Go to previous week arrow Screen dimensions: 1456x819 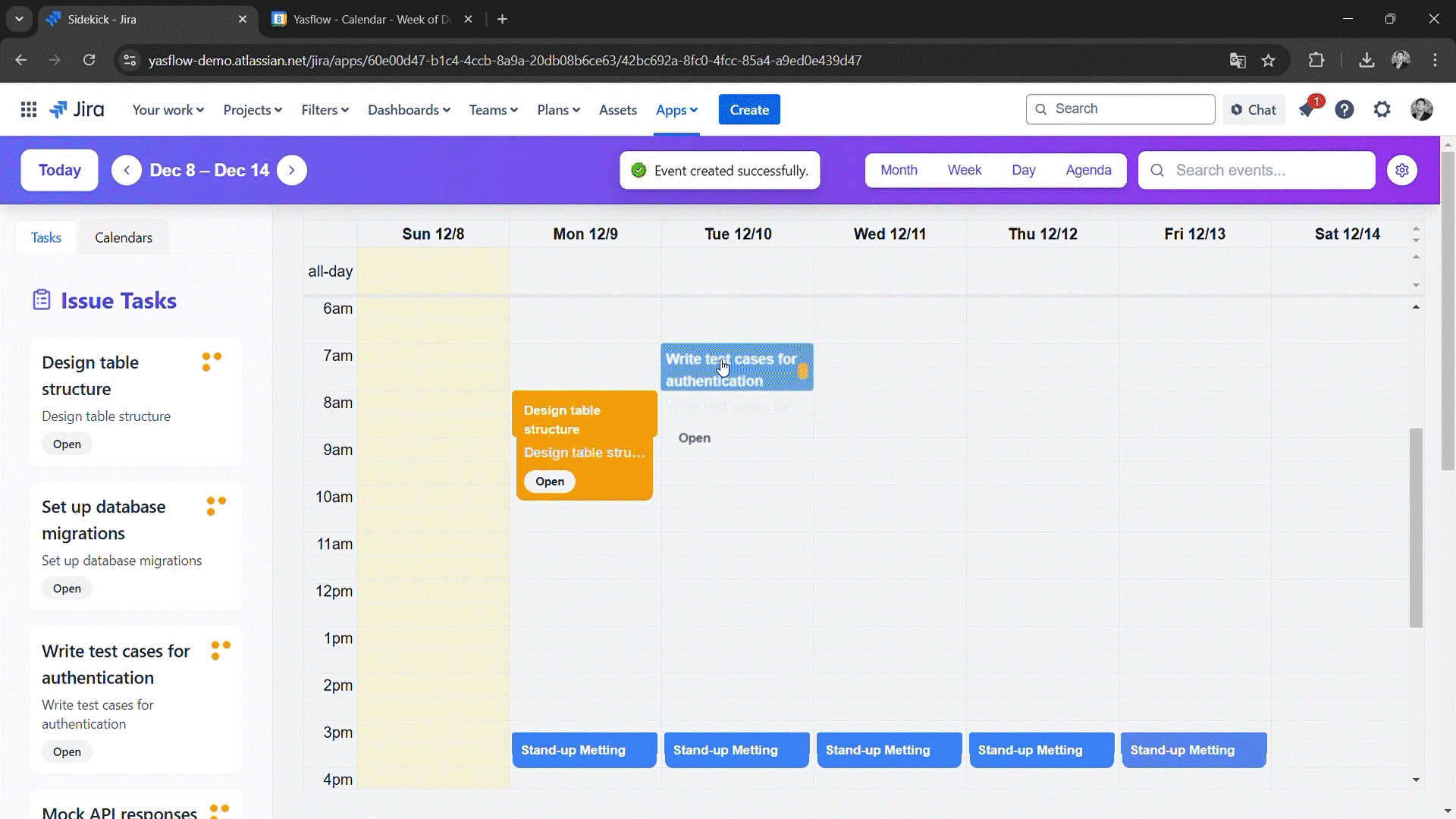(127, 171)
